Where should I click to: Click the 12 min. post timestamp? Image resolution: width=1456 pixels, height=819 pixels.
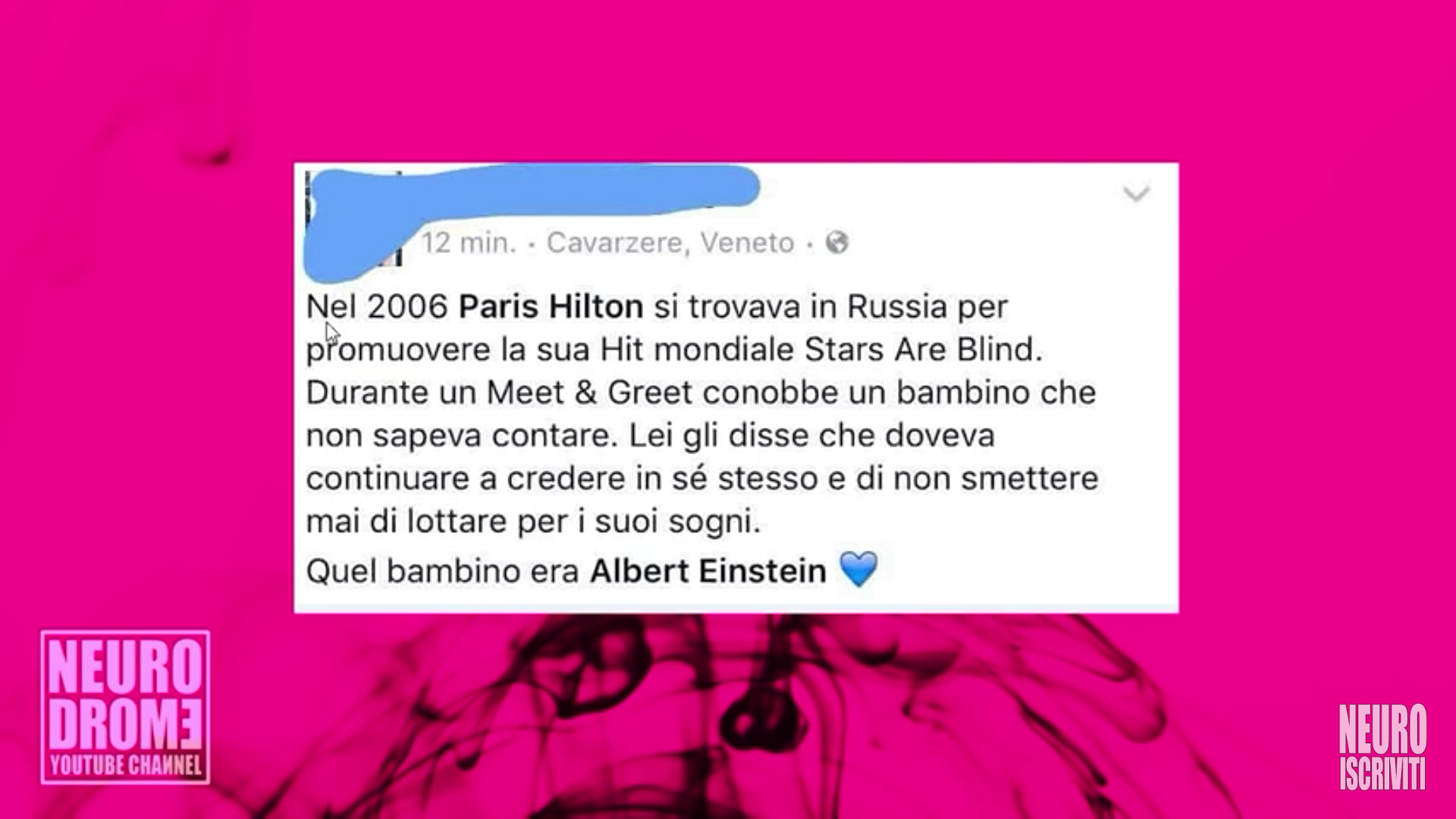point(469,243)
